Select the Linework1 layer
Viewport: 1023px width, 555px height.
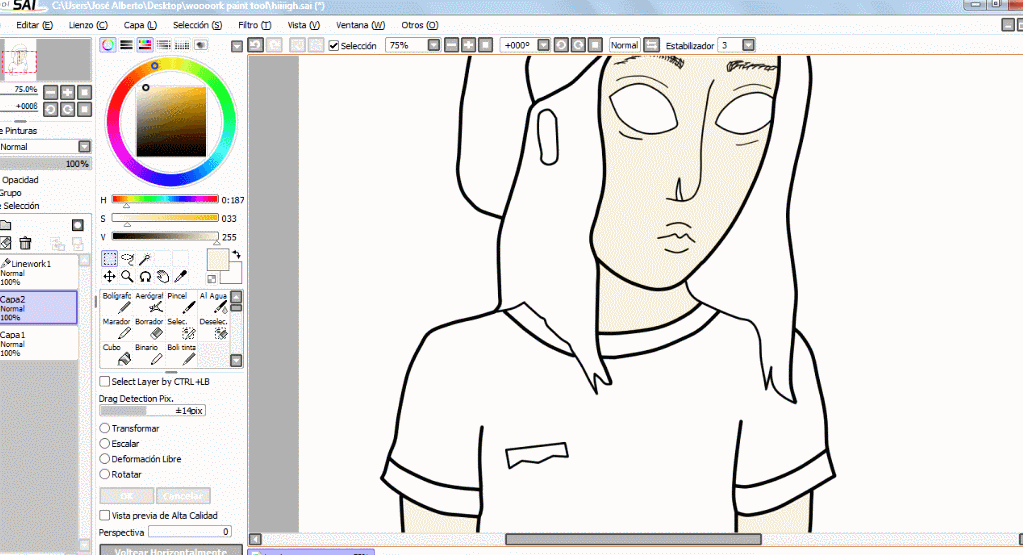(x=39, y=272)
